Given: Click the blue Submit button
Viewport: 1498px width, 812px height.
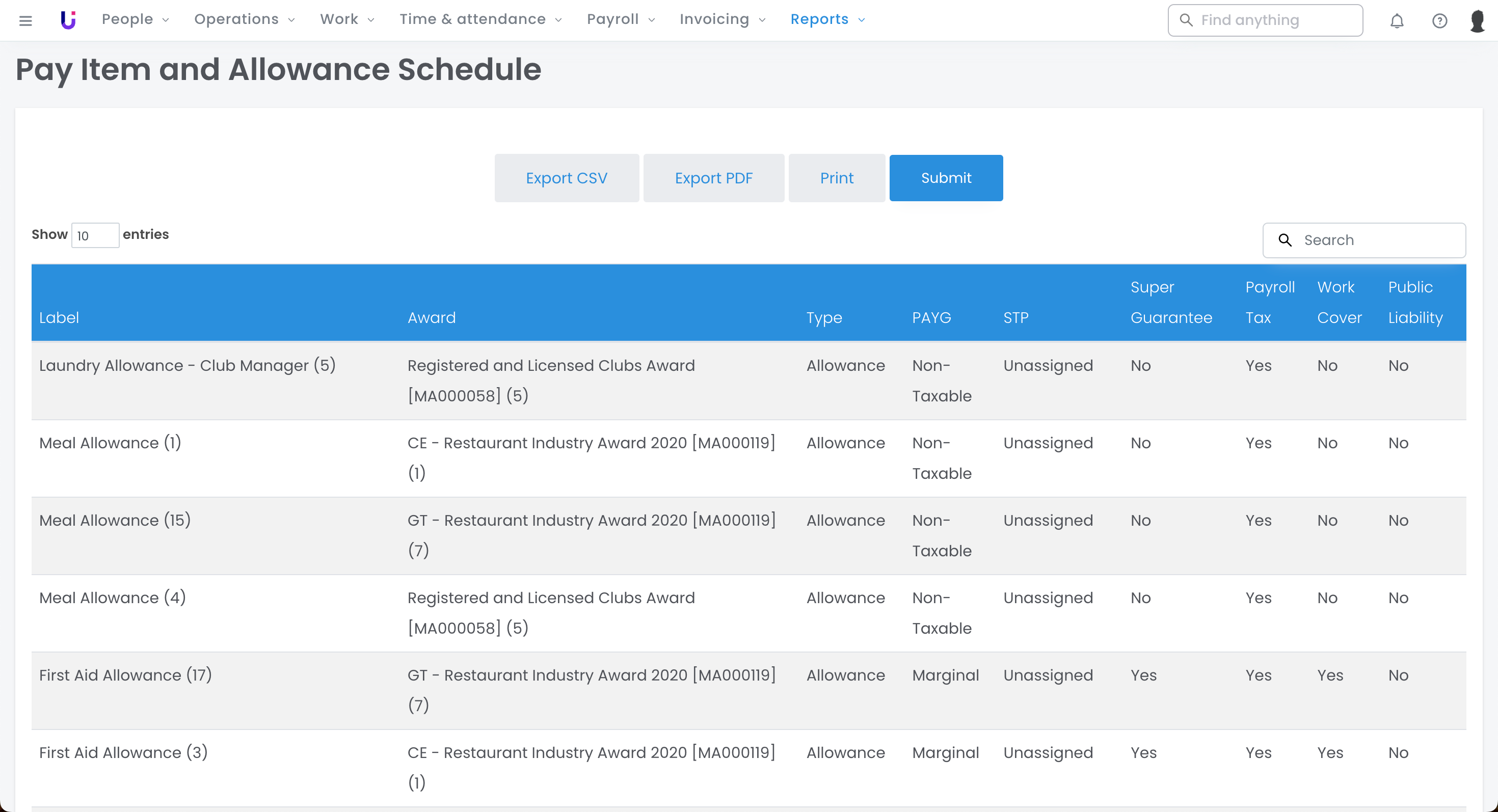Looking at the screenshot, I should pyautogui.click(x=946, y=178).
